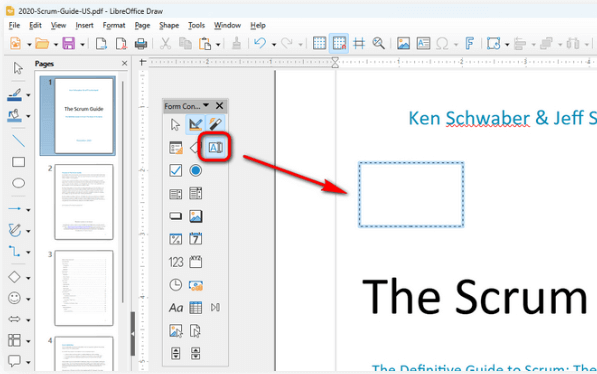597x374 pixels.
Task: Expand the Basic Shapes dropdown arrow
Action: [28, 278]
